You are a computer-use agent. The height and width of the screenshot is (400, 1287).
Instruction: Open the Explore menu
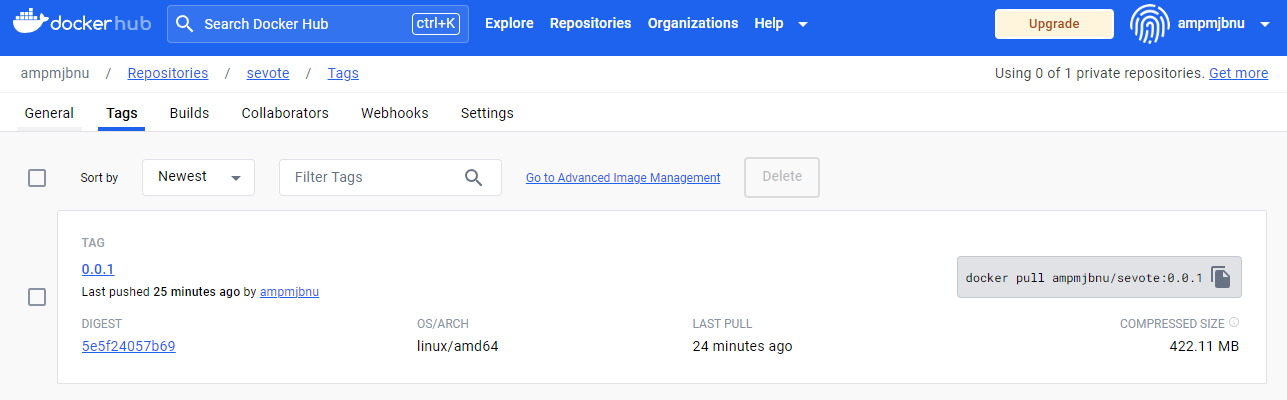pyautogui.click(x=509, y=23)
